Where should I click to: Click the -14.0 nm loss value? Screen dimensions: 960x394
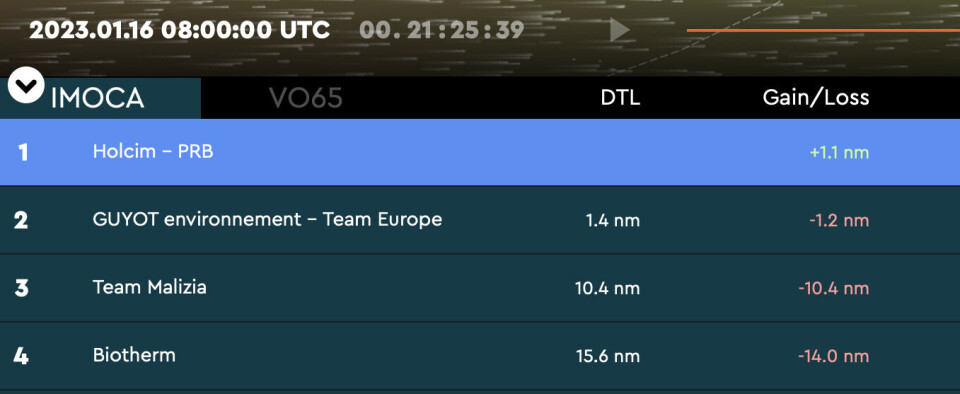coord(833,356)
